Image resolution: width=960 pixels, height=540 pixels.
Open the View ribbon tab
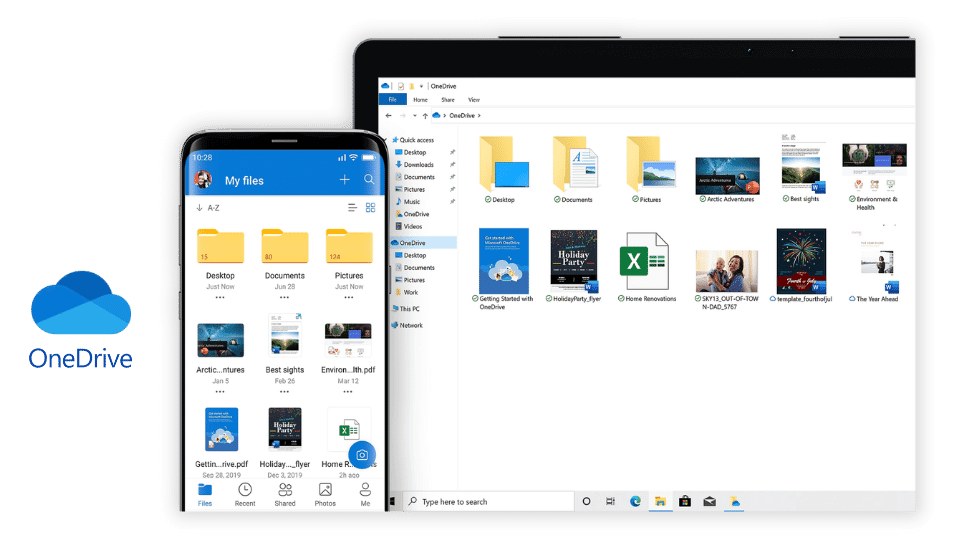474,100
